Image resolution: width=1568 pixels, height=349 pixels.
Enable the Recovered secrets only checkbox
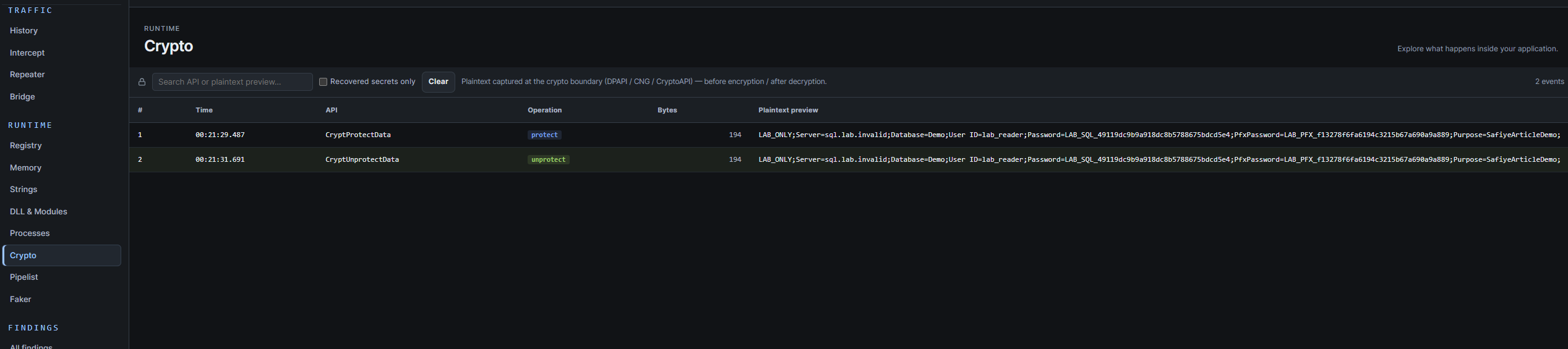coord(323,82)
